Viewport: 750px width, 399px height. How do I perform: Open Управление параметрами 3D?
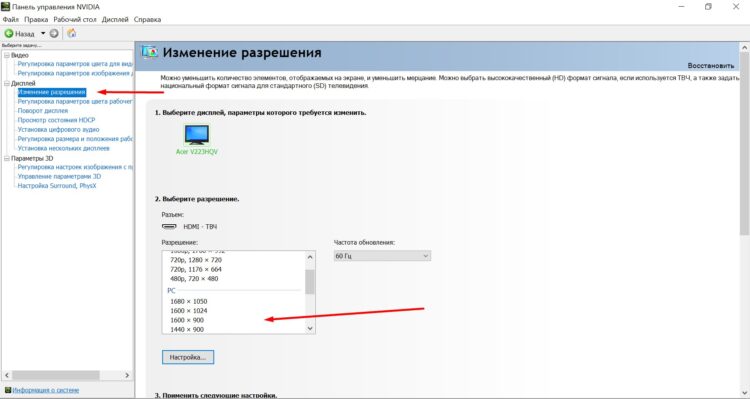(x=59, y=176)
